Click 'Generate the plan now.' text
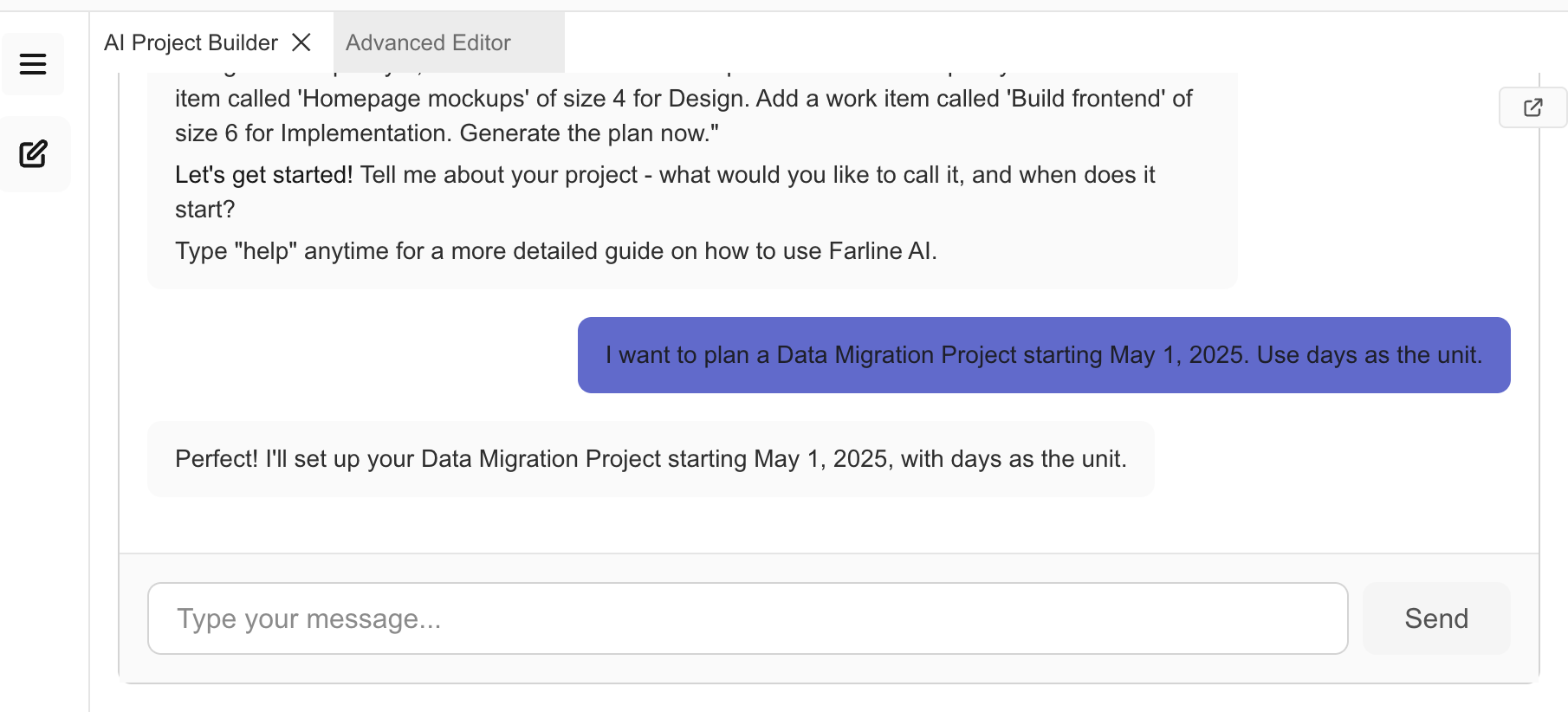Viewport: 1568px width, 712px height. pos(588,133)
